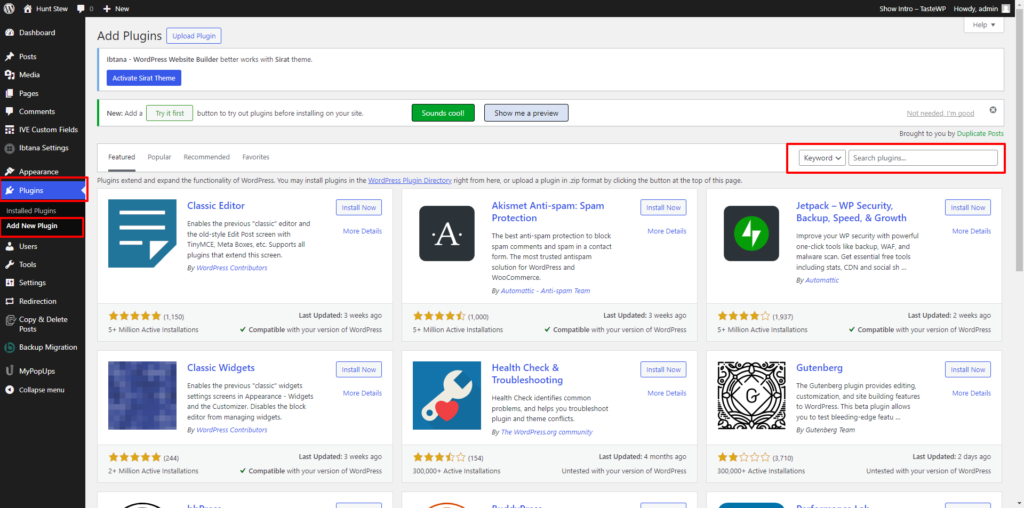Open IVE Custom Fields menu

tap(42, 130)
